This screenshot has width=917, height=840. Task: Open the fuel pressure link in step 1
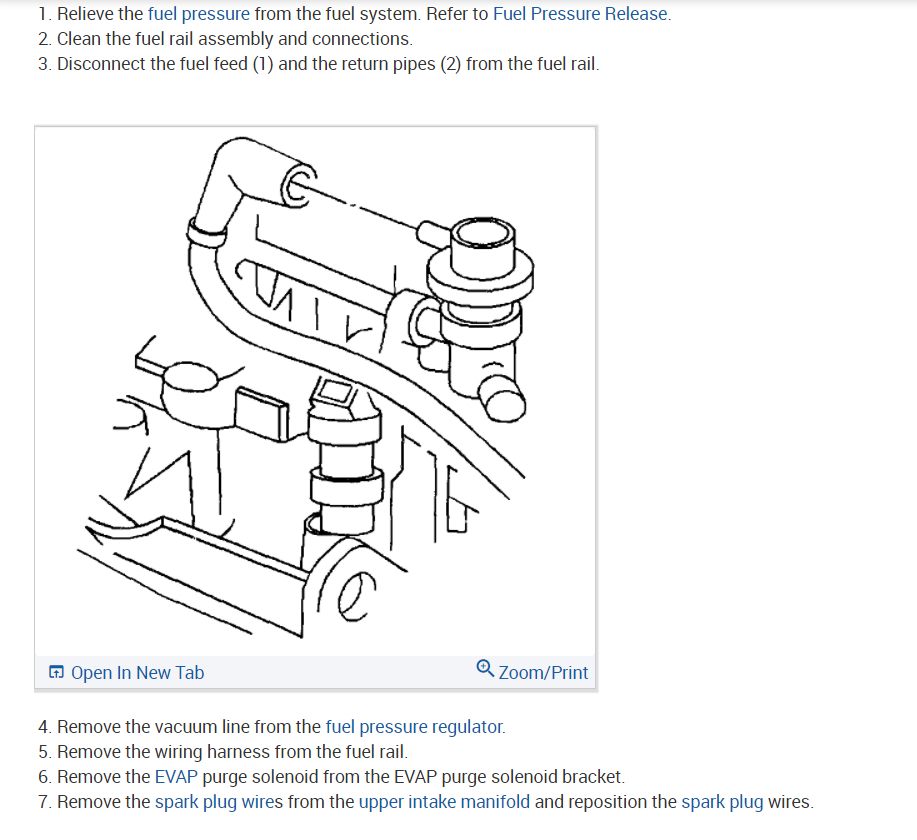[x=199, y=13]
